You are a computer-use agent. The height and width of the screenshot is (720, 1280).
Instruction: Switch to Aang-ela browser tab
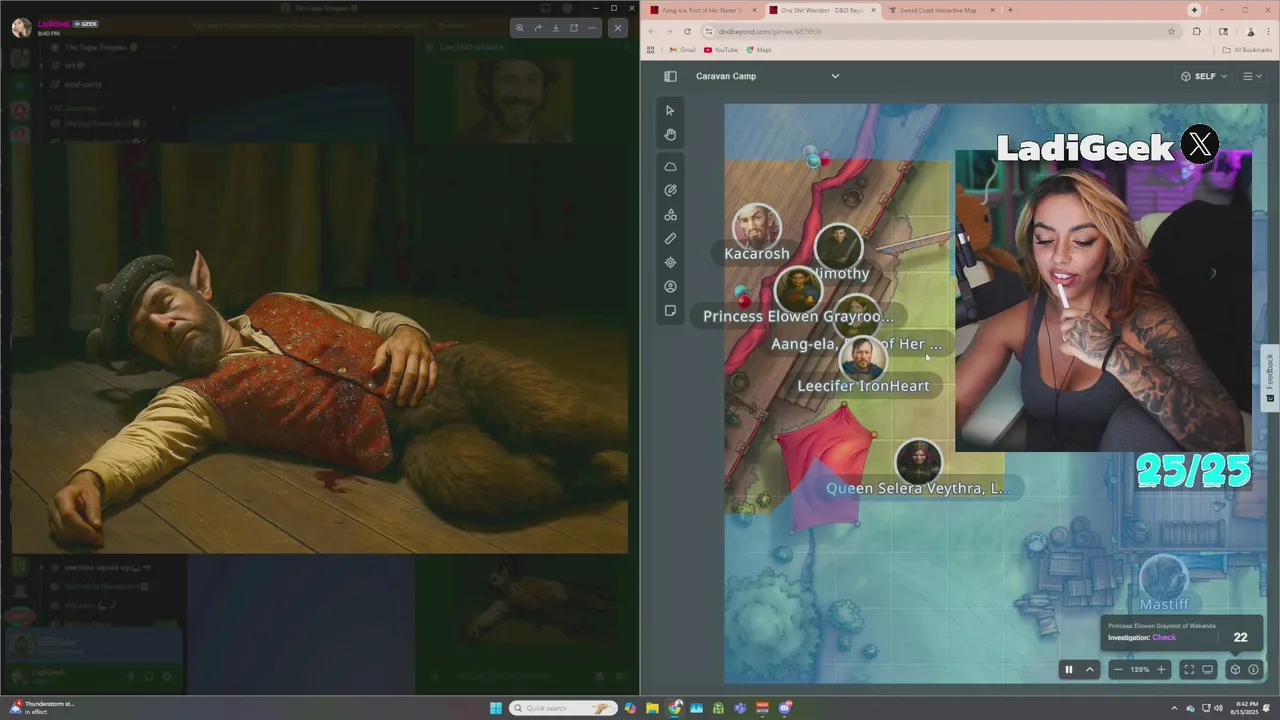tap(700, 10)
